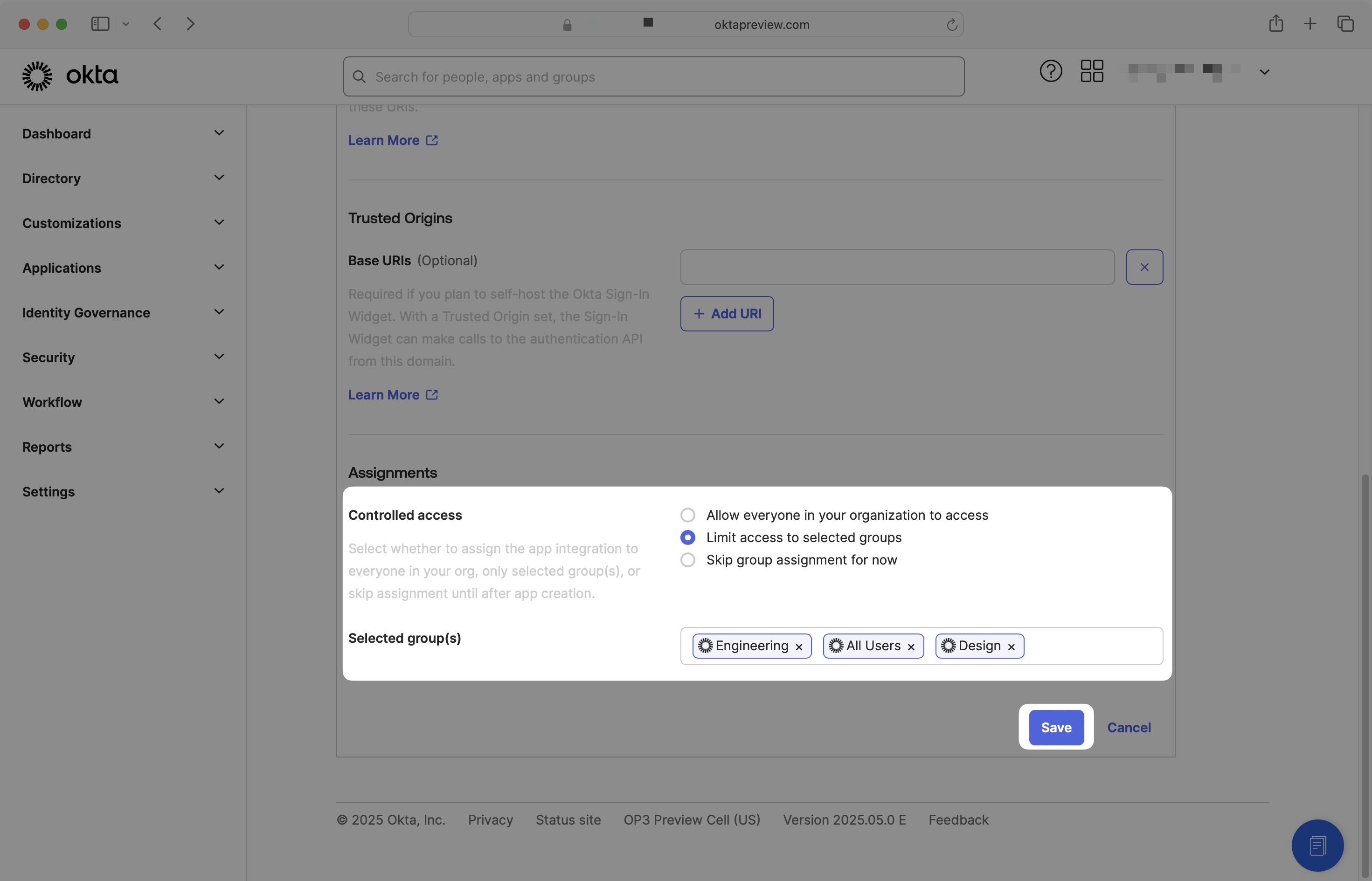Click the Save button
This screenshot has height=881, width=1372.
[1056, 727]
